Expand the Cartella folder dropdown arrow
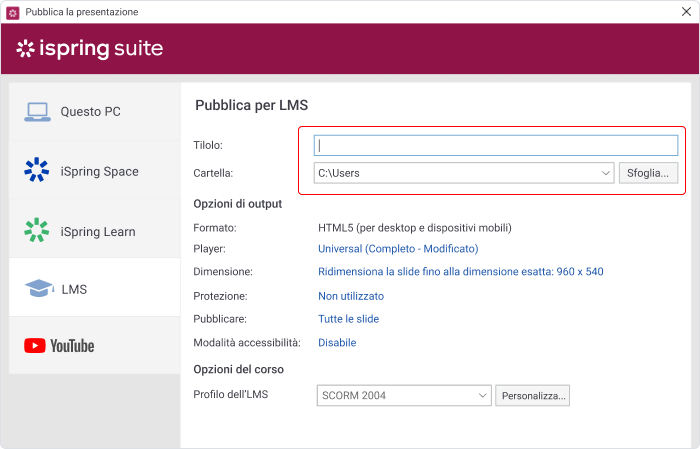 point(605,173)
